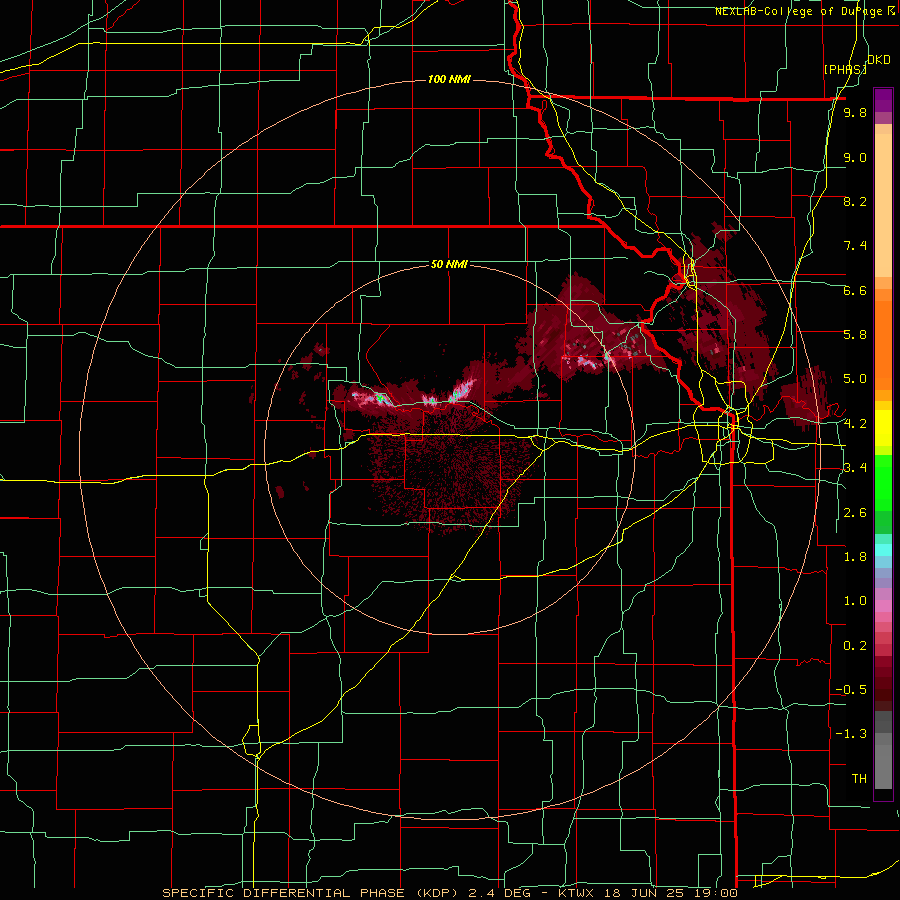Click the 8.2 value on the color scale

(855, 201)
